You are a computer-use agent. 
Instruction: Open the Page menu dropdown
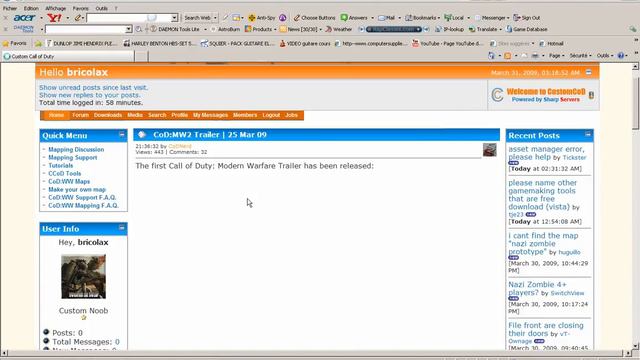(x=557, y=56)
